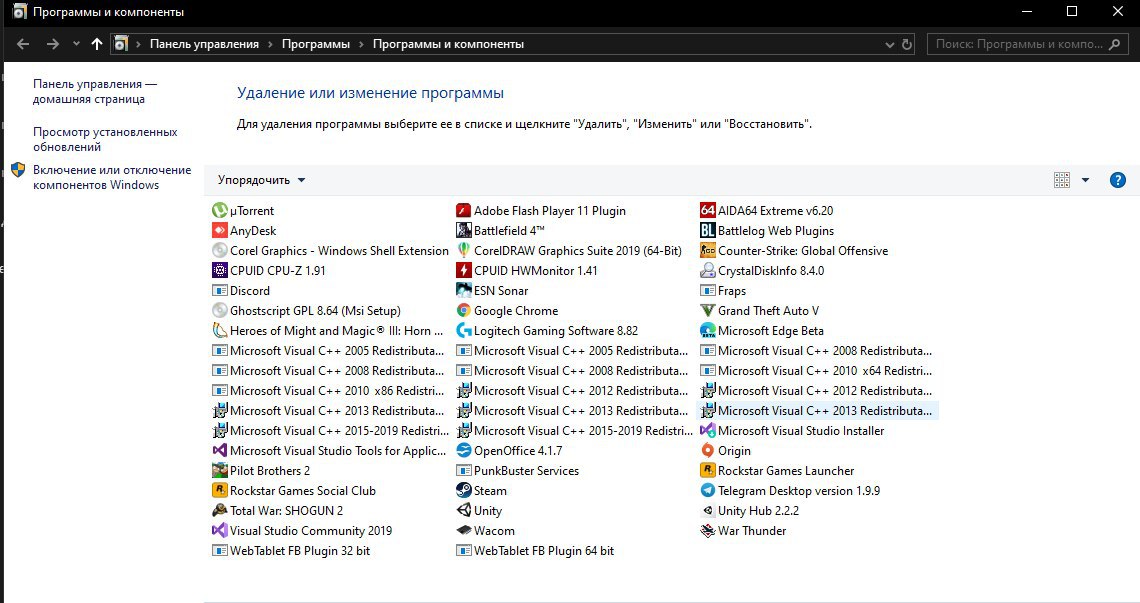Select Corel Graphics - Windows Shell Extension
This screenshot has width=1140, height=603.
click(x=330, y=250)
